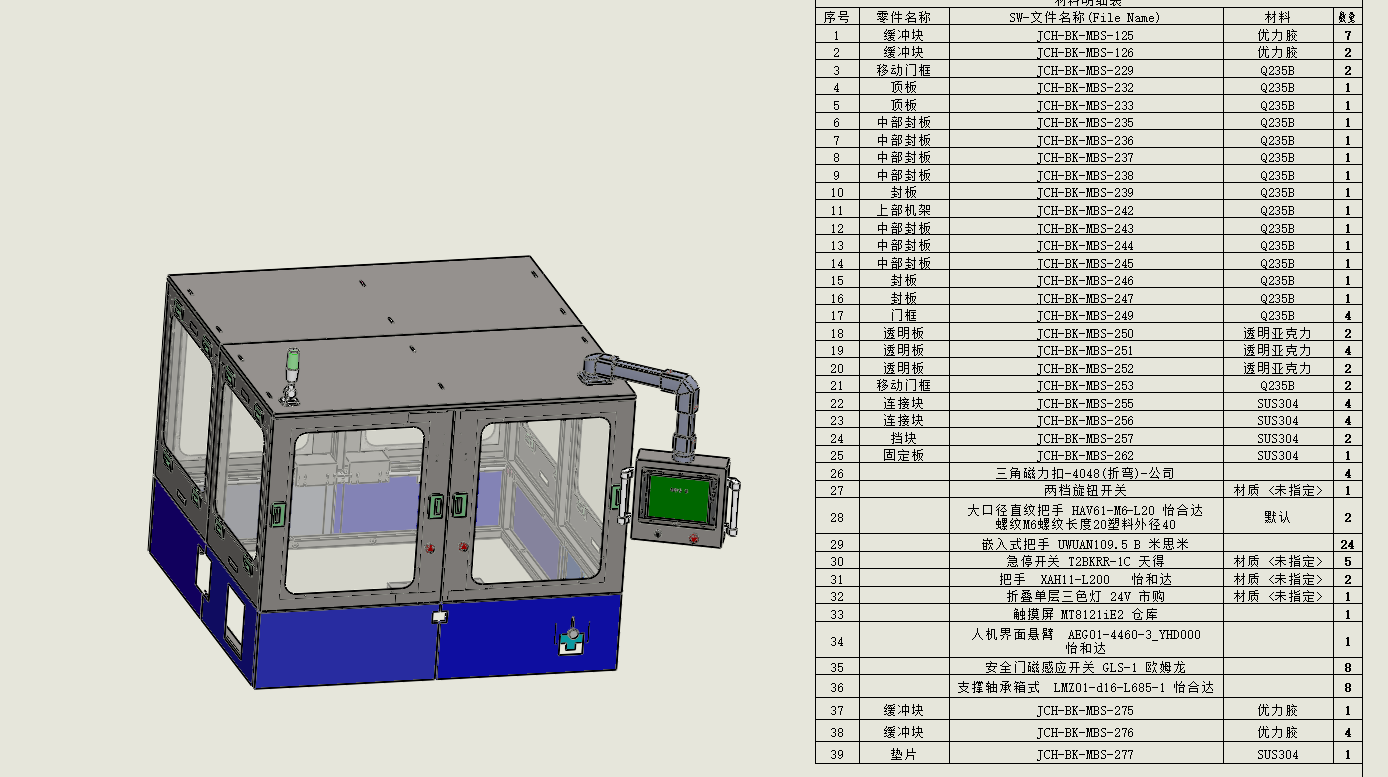This screenshot has height=777, width=1388.
Task: Select the 支撑轴承箱式 LMZ01-d16-L685-1 entry
Action: 1085,687
